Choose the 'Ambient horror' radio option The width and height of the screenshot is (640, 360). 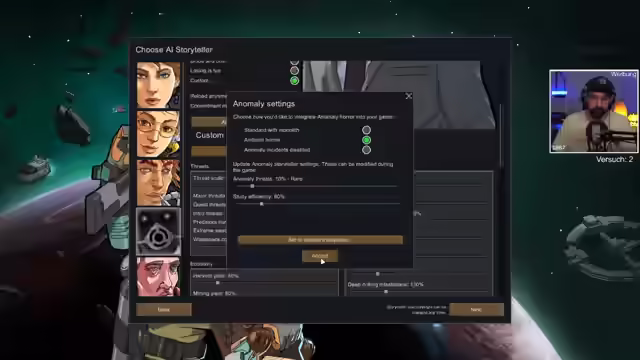366,140
